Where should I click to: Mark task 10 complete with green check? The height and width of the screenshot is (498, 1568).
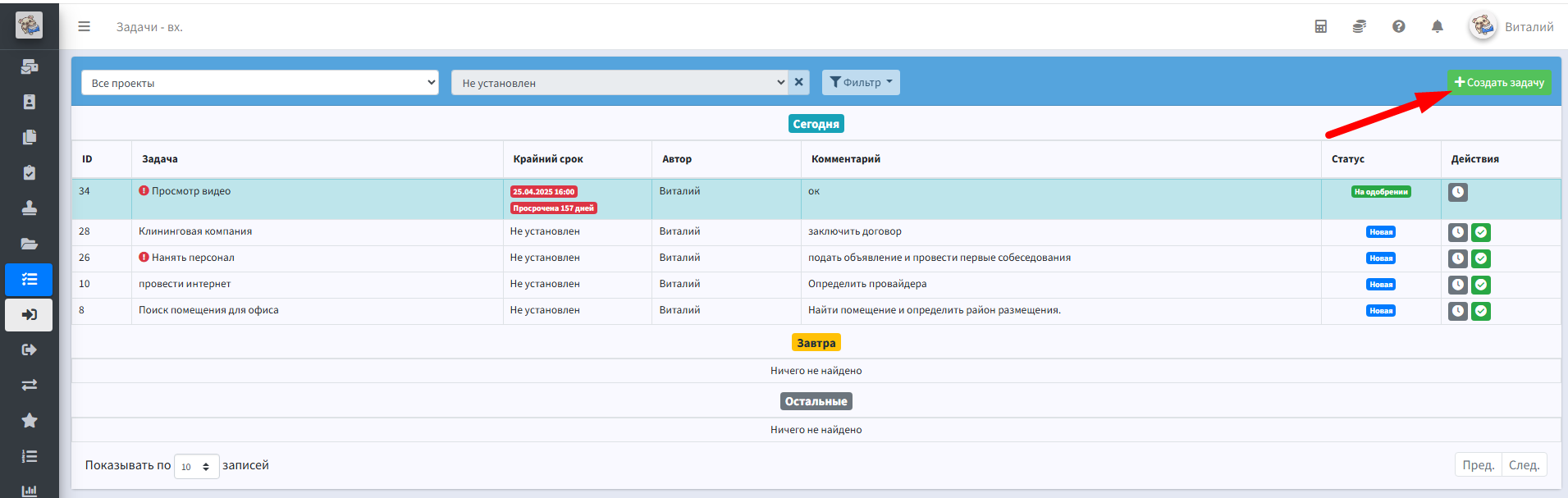coord(1480,285)
